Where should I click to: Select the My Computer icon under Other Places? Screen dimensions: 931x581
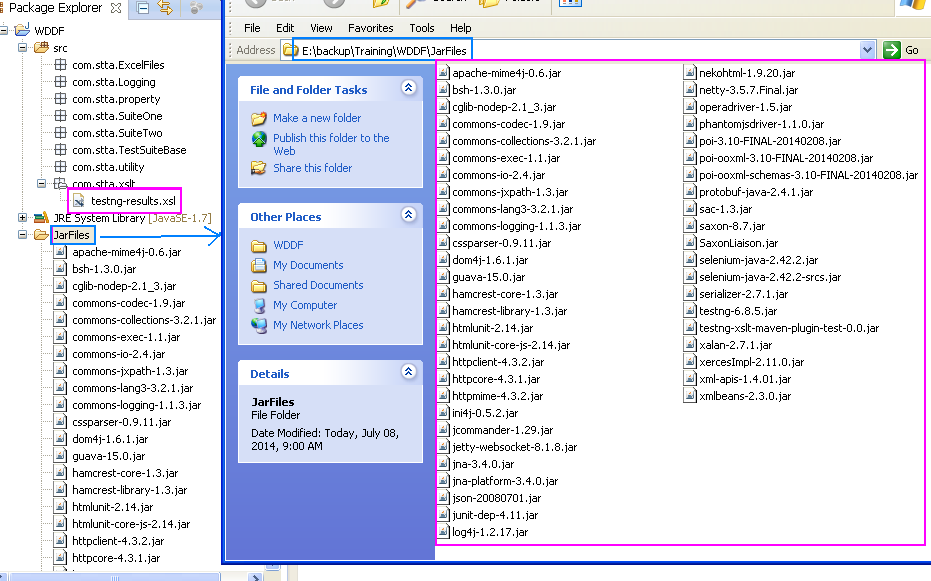click(x=260, y=305)
